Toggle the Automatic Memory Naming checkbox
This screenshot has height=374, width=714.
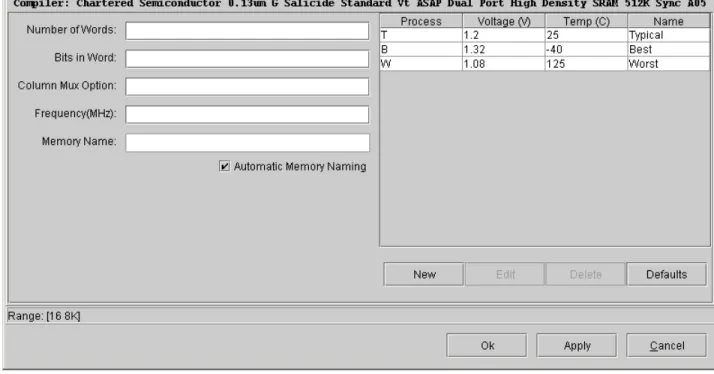click(x=224, y=166)
